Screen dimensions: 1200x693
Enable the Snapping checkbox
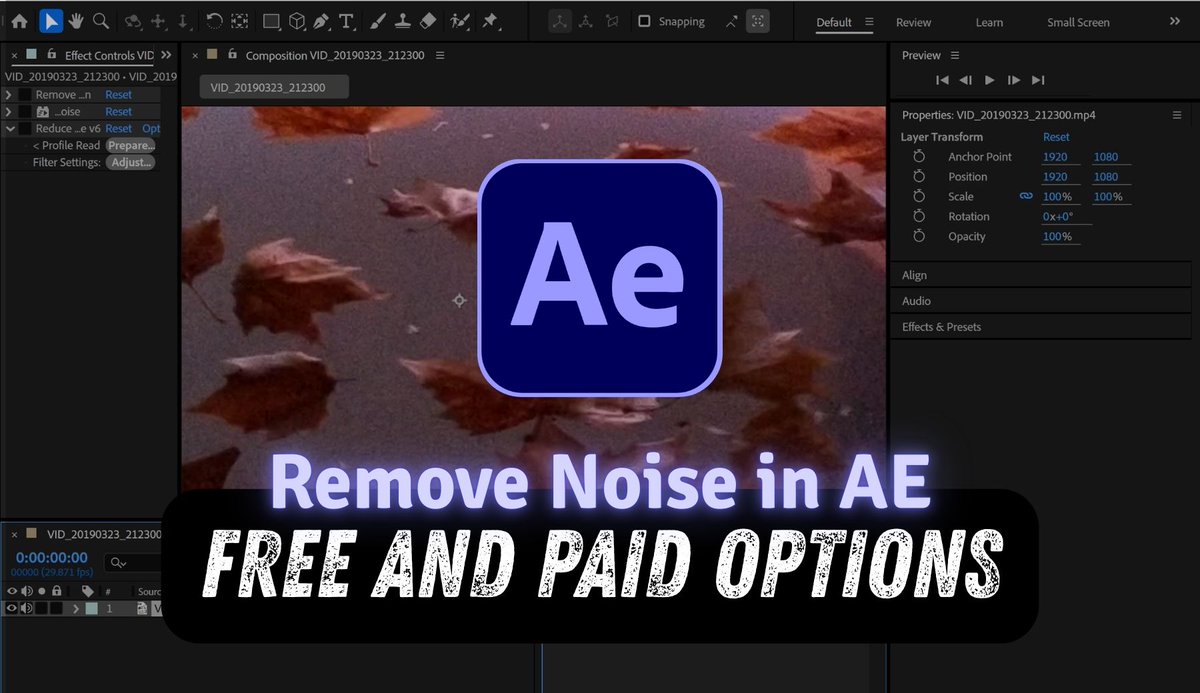[644, 21]
